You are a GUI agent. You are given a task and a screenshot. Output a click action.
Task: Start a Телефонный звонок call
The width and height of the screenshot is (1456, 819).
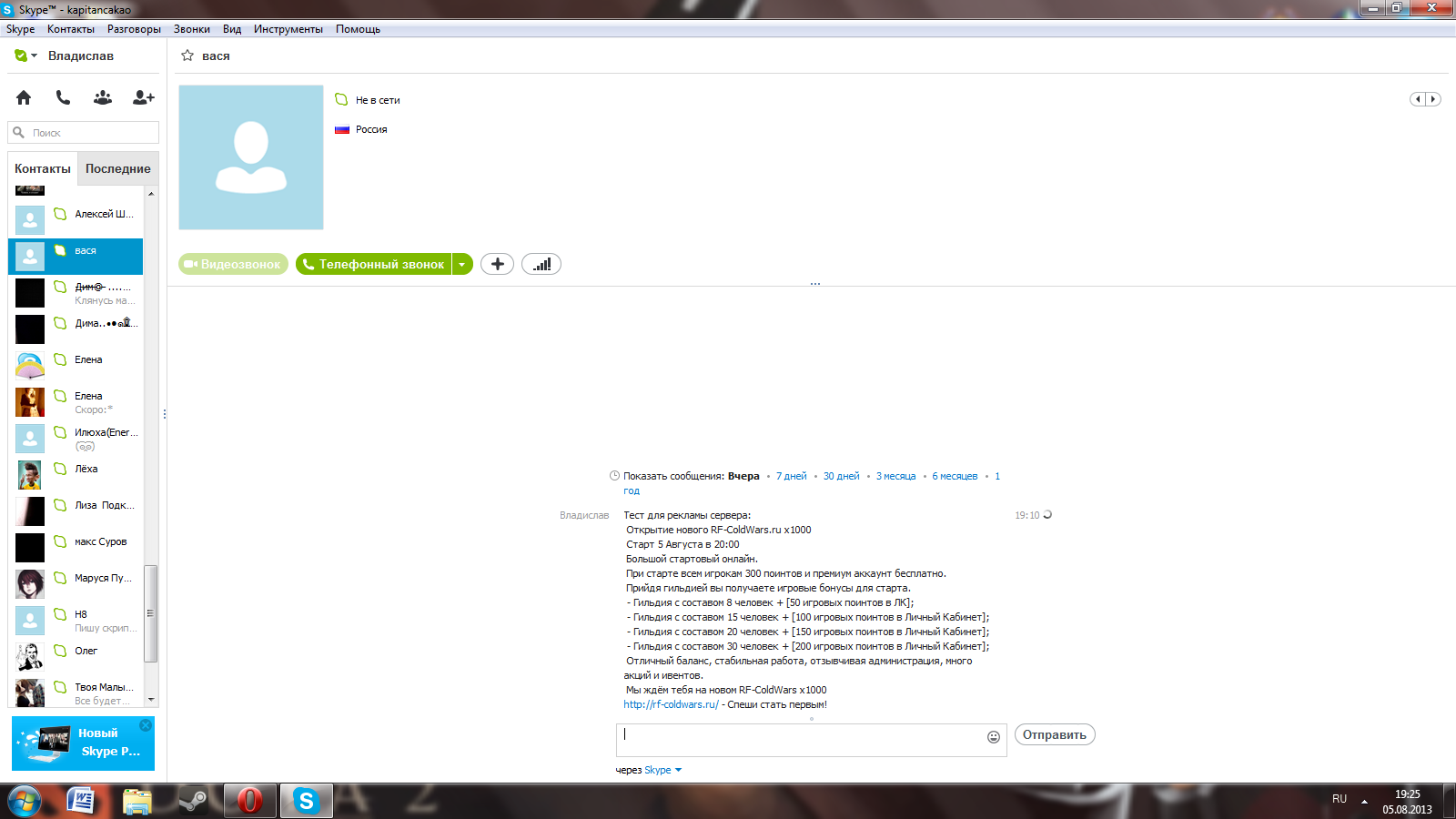click(x=373, y=264)
